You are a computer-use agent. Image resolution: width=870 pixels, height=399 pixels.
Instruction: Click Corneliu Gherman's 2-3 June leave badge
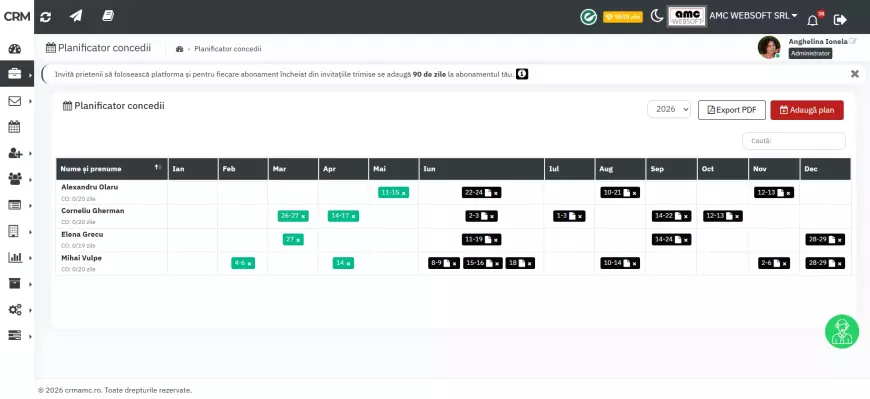481,216
